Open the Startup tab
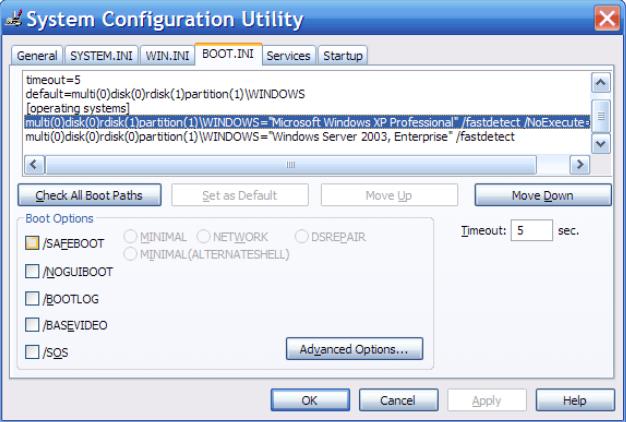Image resolution: width=626 pixels, height=422 pixels. [343, 55]
